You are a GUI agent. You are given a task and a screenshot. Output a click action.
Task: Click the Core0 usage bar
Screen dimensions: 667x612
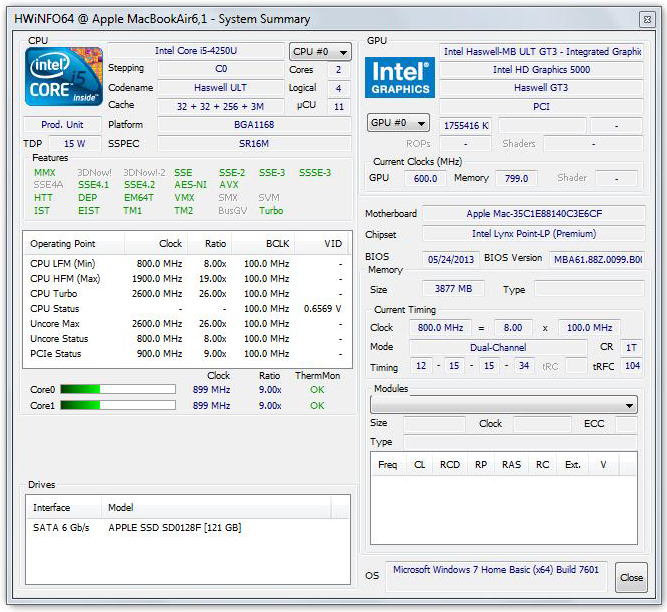118,389
